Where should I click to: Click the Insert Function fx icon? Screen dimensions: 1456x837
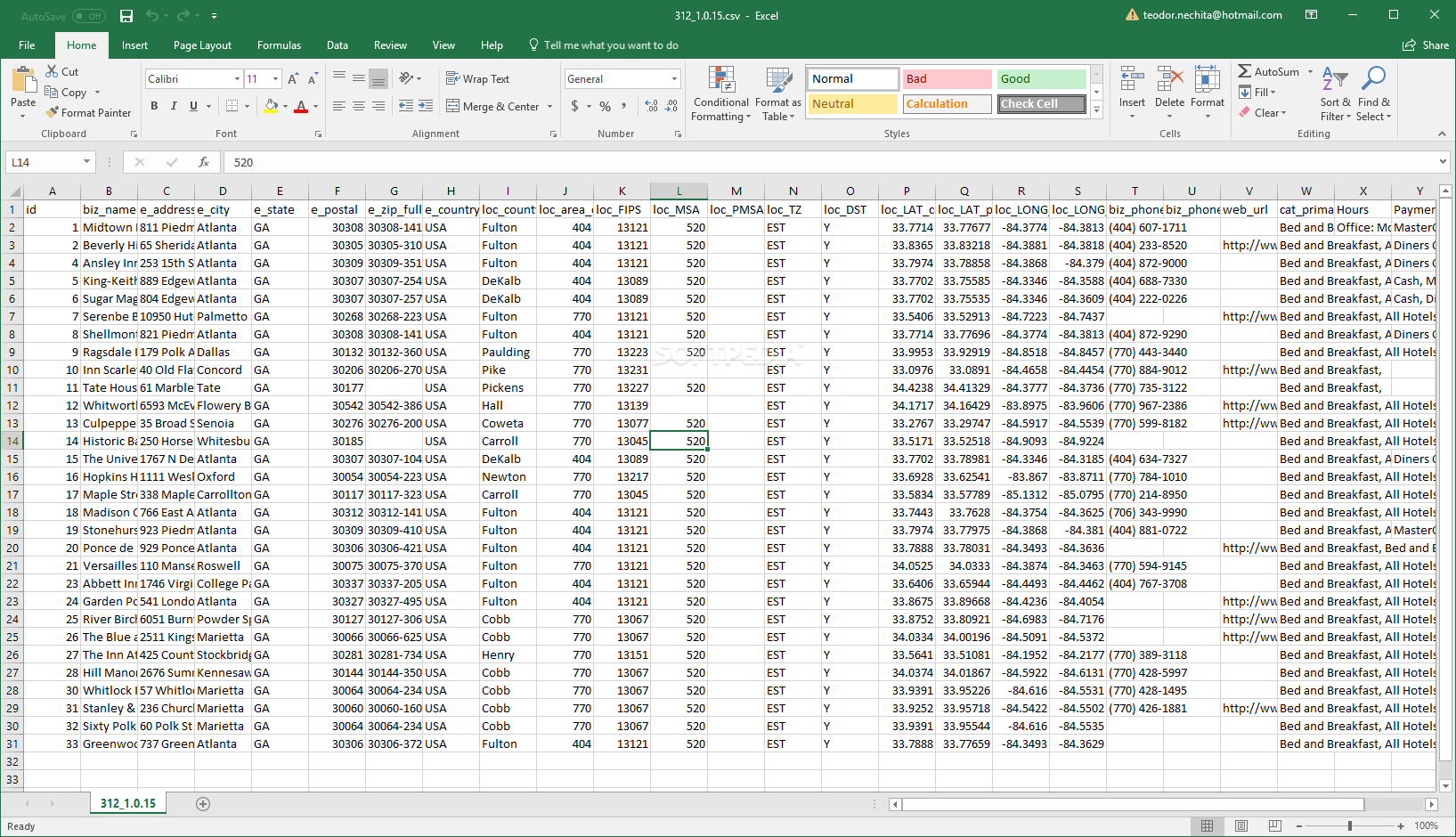[204, 162]
